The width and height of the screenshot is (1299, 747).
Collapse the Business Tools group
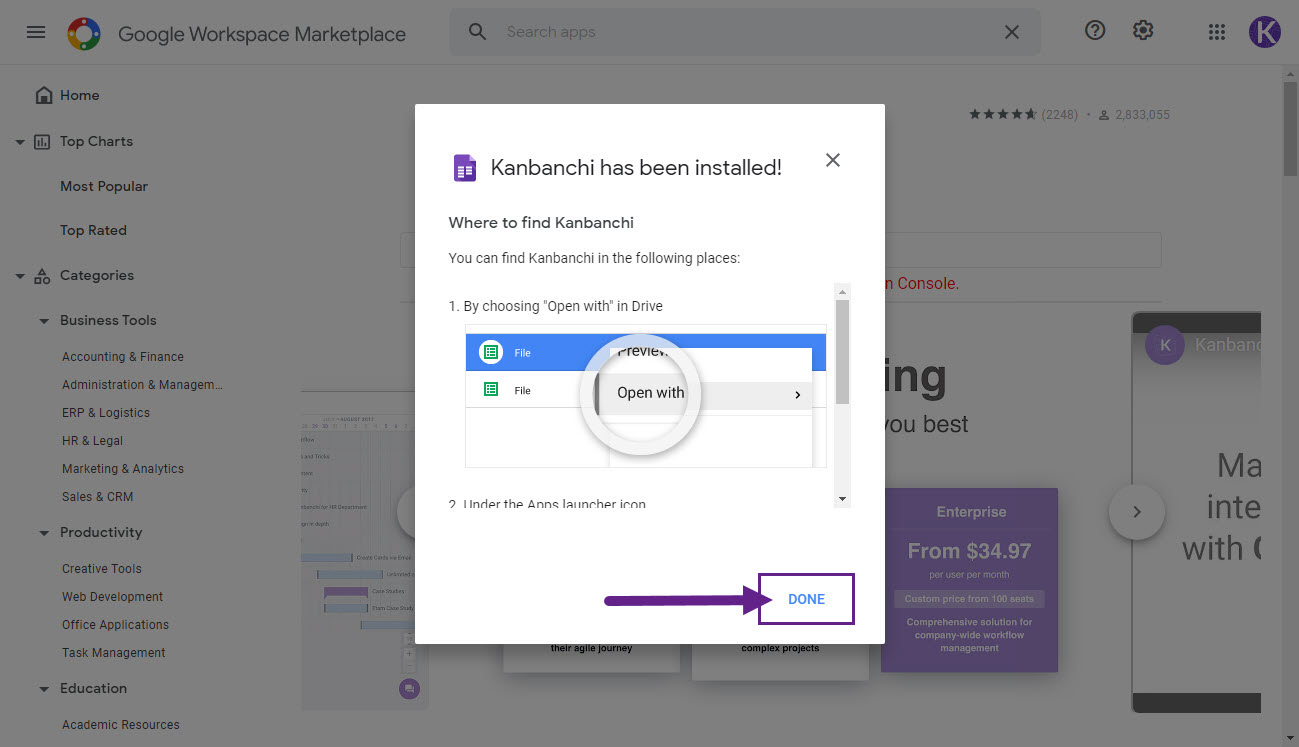(44, 321)
